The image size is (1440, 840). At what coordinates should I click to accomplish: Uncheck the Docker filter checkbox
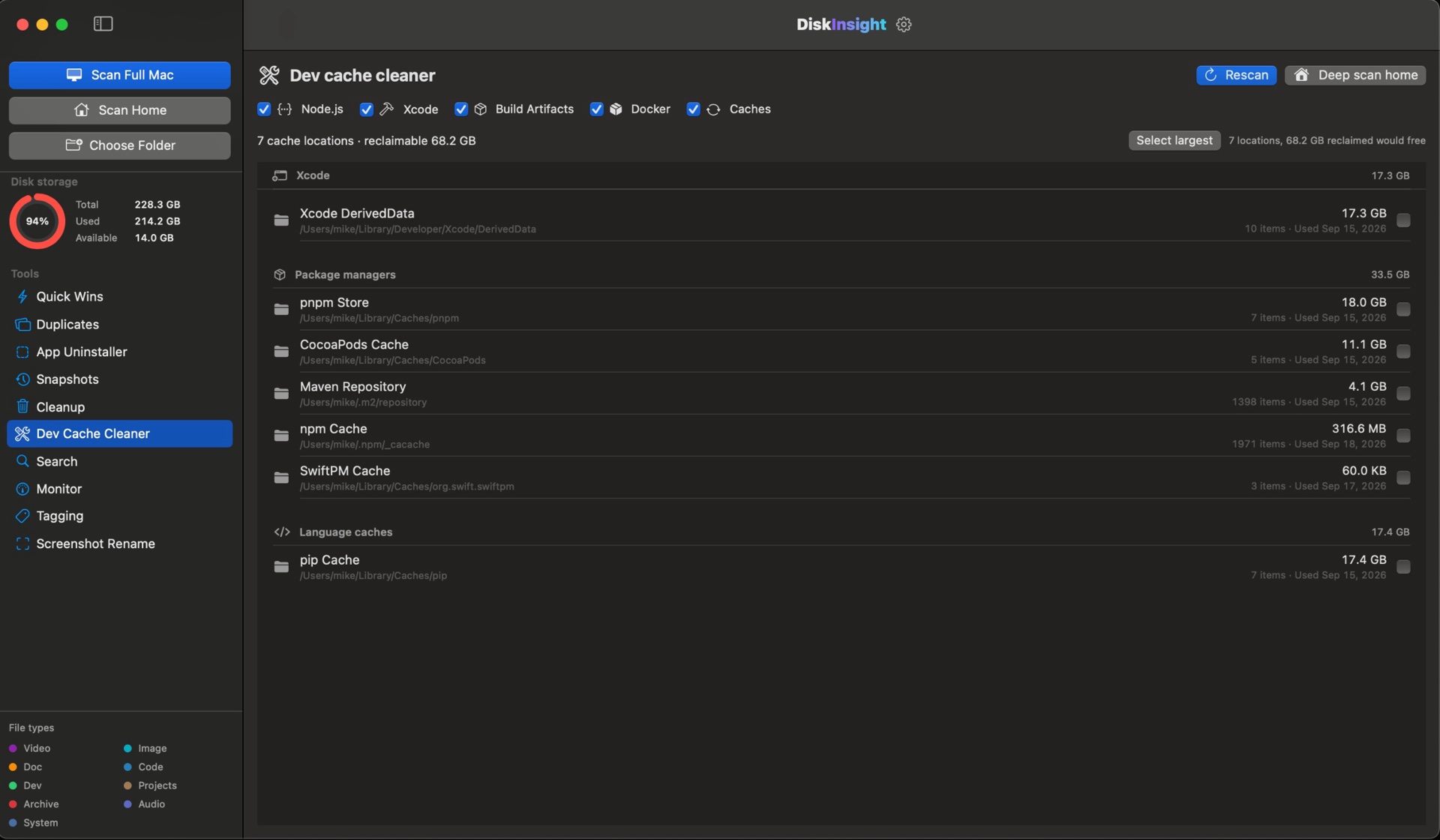596,109
